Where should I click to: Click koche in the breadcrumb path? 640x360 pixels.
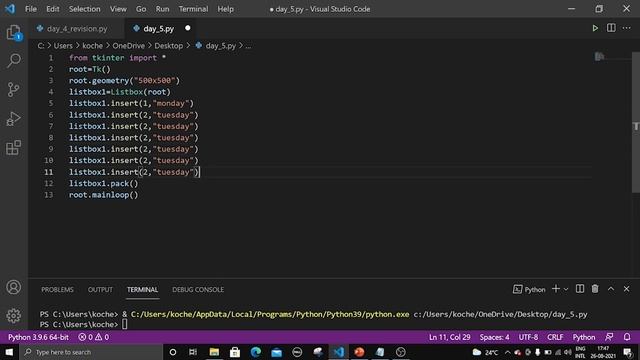93,46
